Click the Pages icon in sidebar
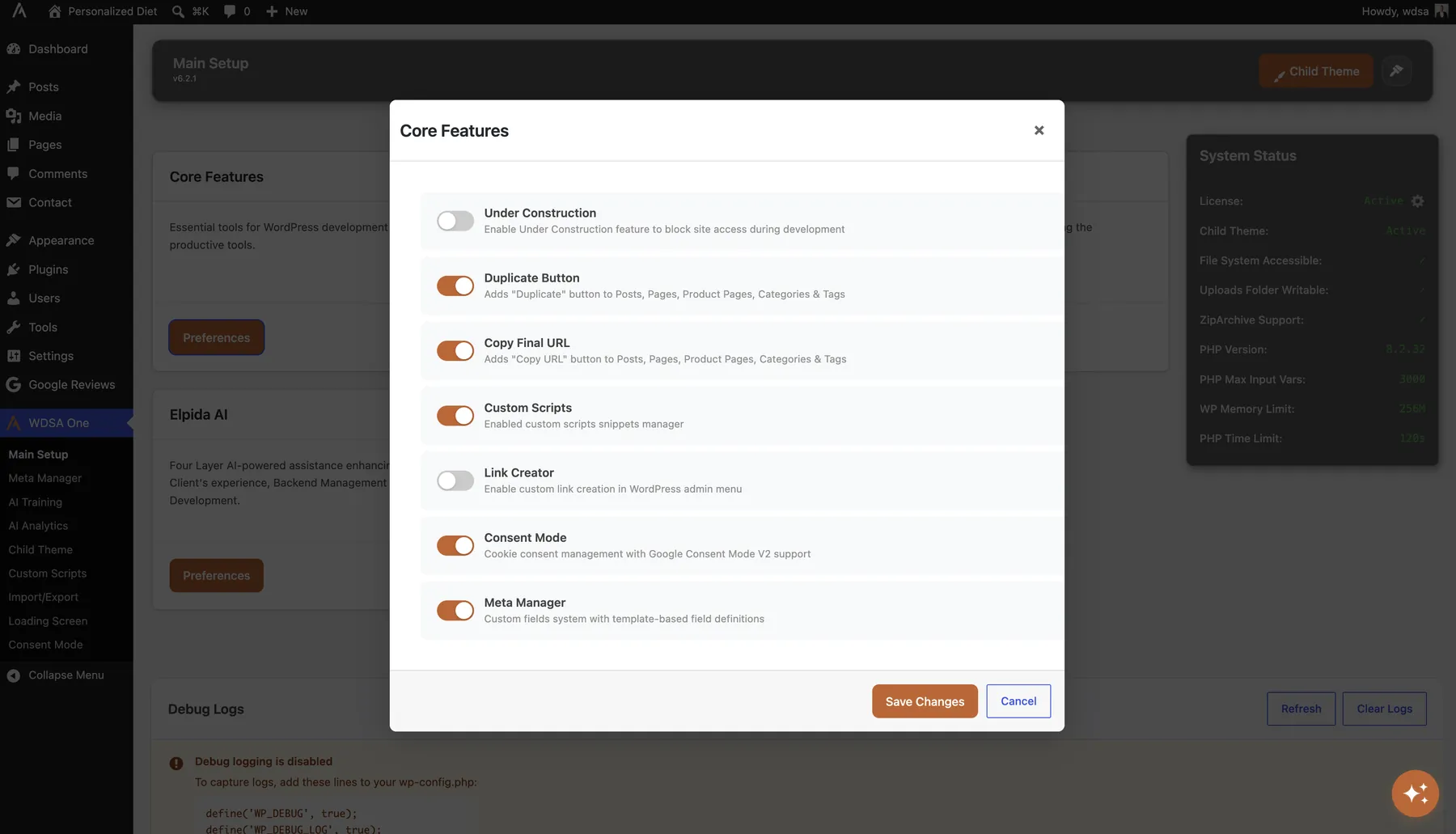 14,145
